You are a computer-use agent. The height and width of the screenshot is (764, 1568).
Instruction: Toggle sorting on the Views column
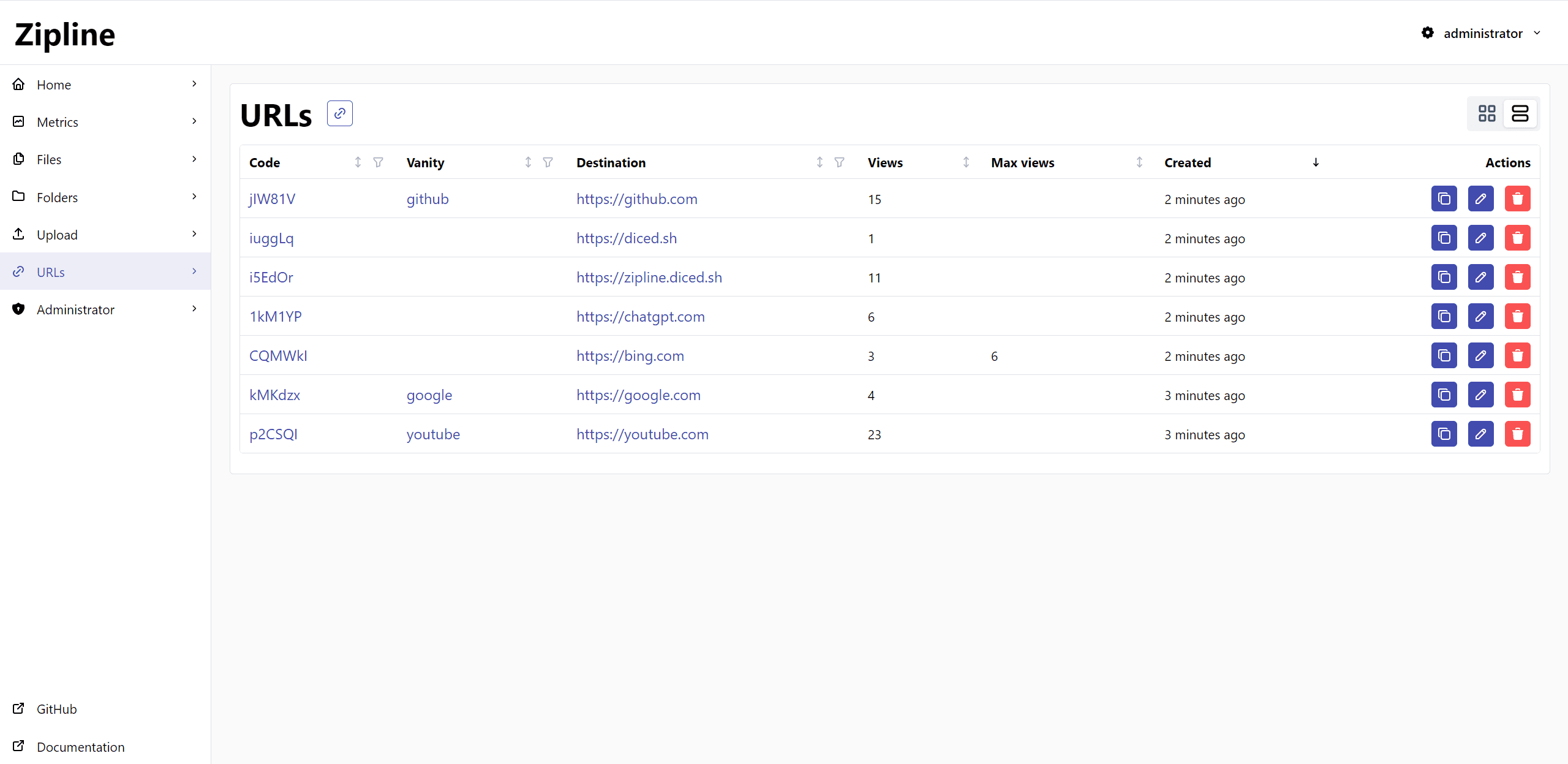(965, 162)
